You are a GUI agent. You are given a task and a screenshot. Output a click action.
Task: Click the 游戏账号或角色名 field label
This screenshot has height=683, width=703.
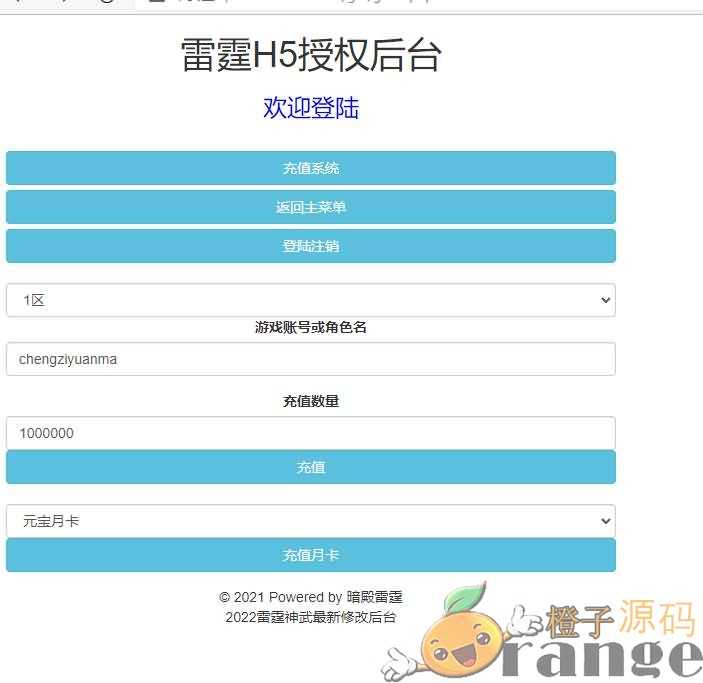[311, 327]
